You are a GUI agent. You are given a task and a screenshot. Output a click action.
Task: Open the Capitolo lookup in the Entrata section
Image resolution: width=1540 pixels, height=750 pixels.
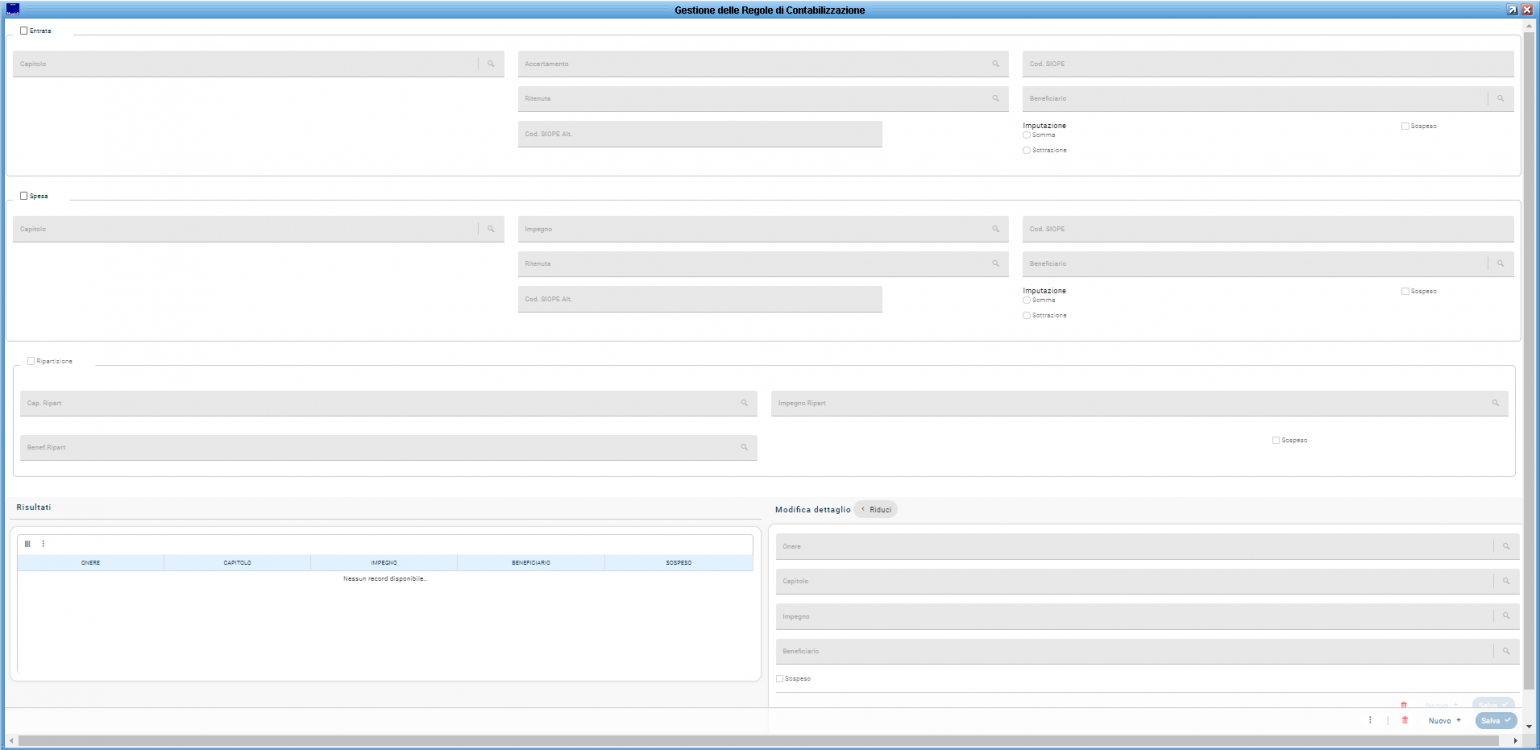click(491, 64)
